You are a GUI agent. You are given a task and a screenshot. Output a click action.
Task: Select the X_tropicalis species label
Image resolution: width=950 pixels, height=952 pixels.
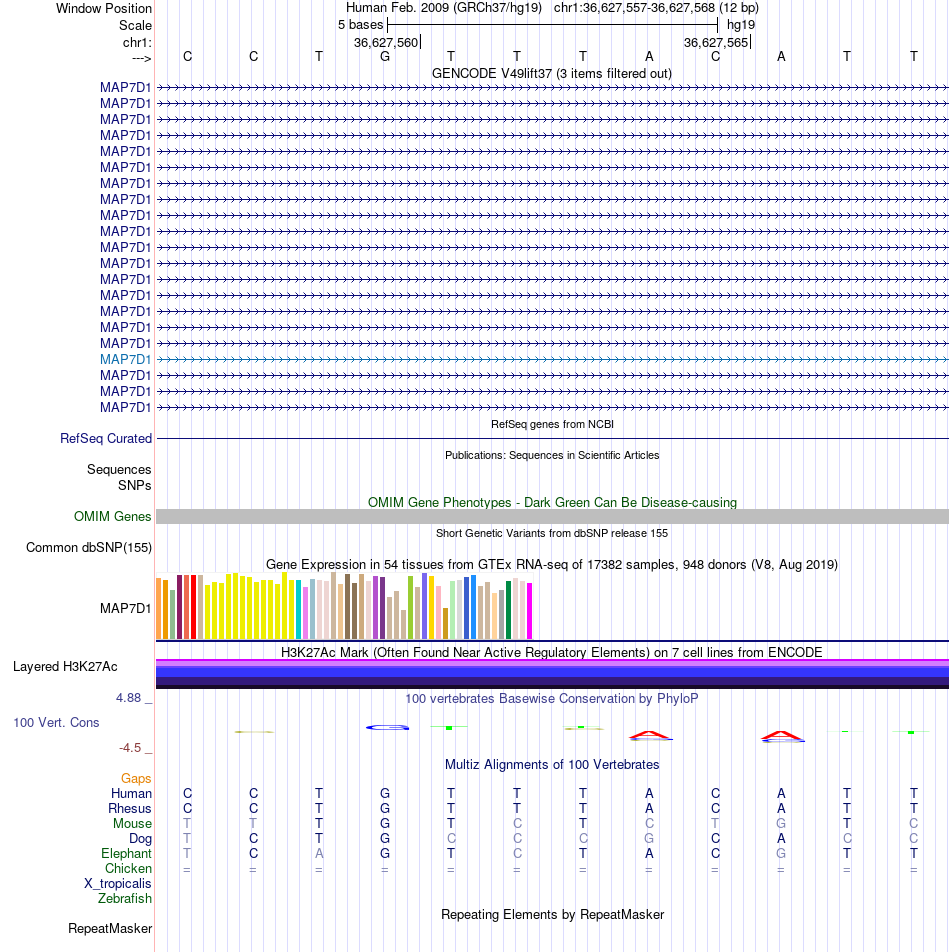[118, 883]
